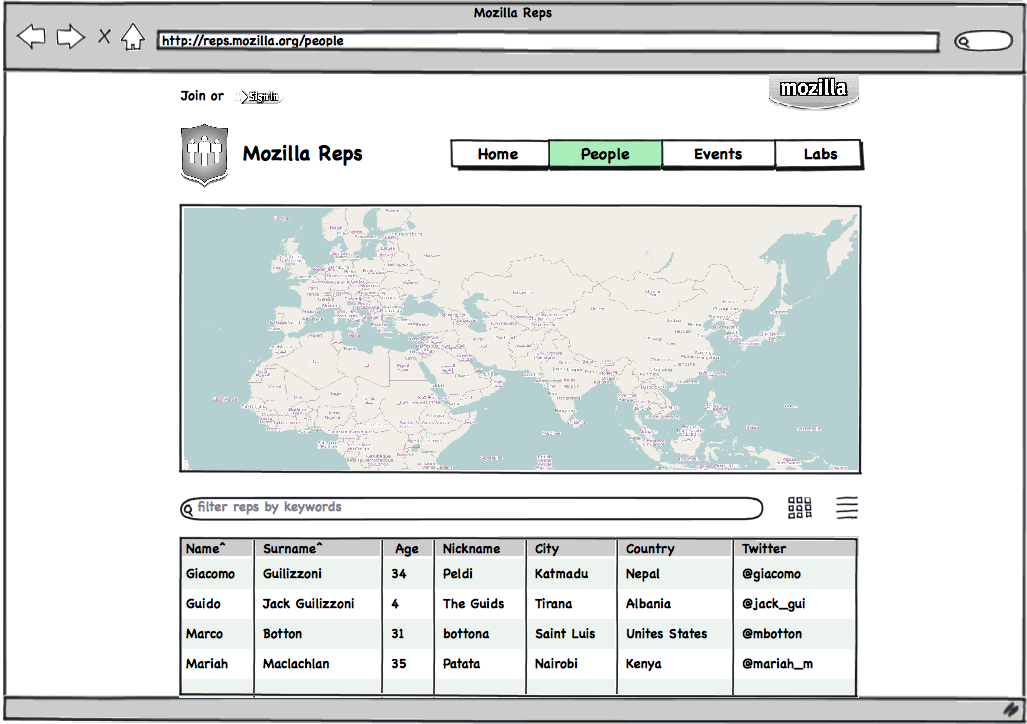Switch to grid view of reps

[800, 508]
